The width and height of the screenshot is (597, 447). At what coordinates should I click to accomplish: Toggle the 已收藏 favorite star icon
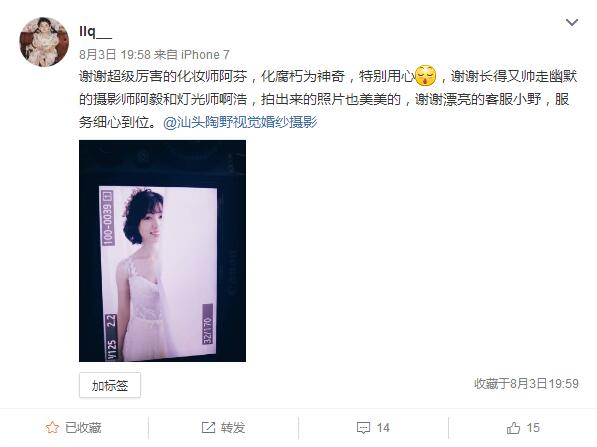[52, 428]
